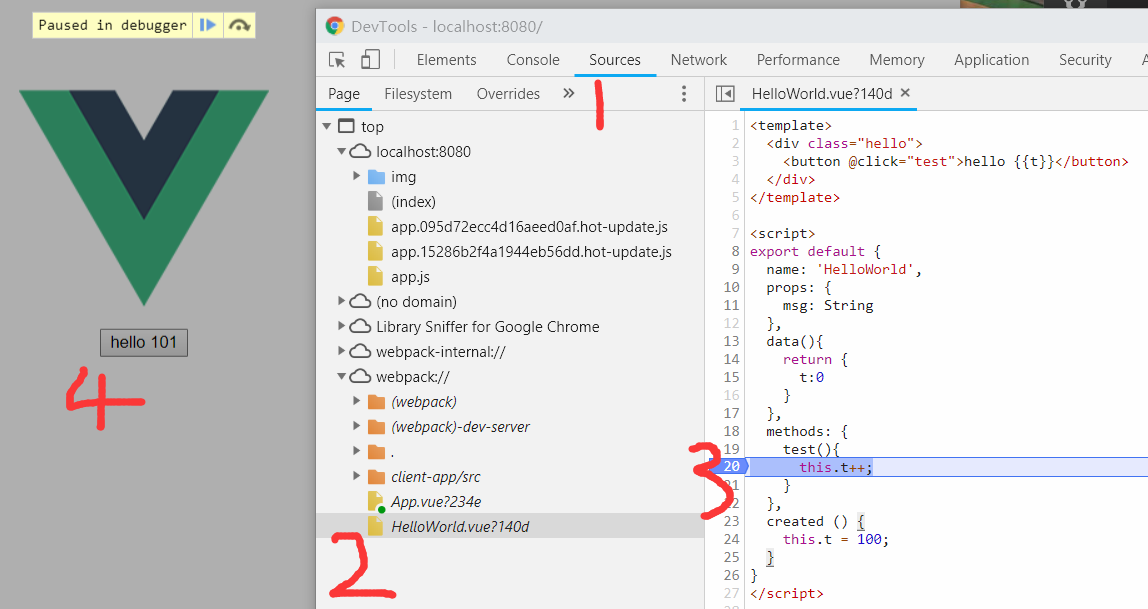Expand the (webpack)-dev-server folder

[x=357, y=427]
